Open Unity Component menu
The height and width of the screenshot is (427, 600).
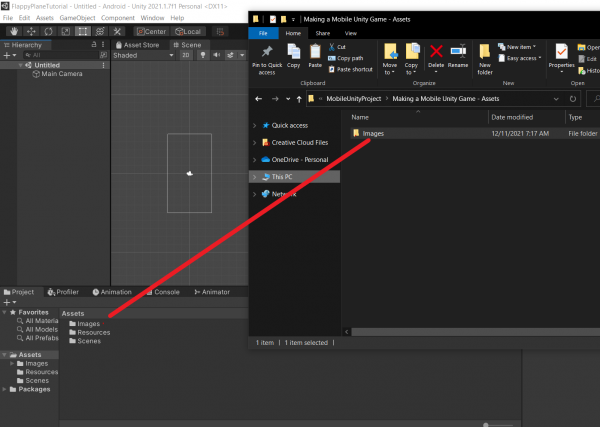click(x=117, y=18)
